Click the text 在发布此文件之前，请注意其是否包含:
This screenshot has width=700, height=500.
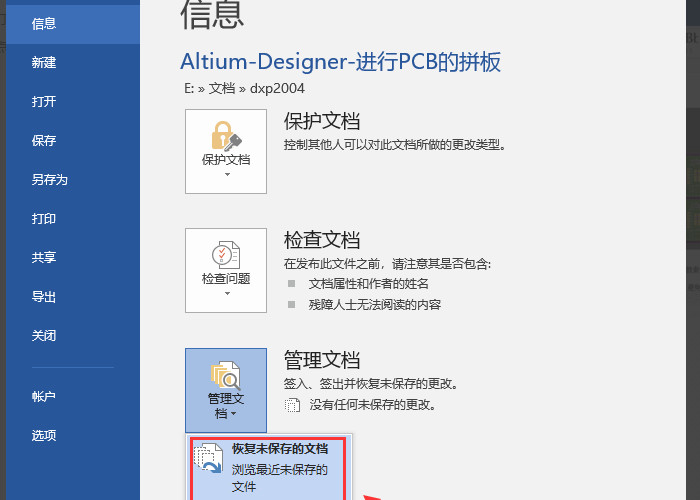click(x=388, y=264)
